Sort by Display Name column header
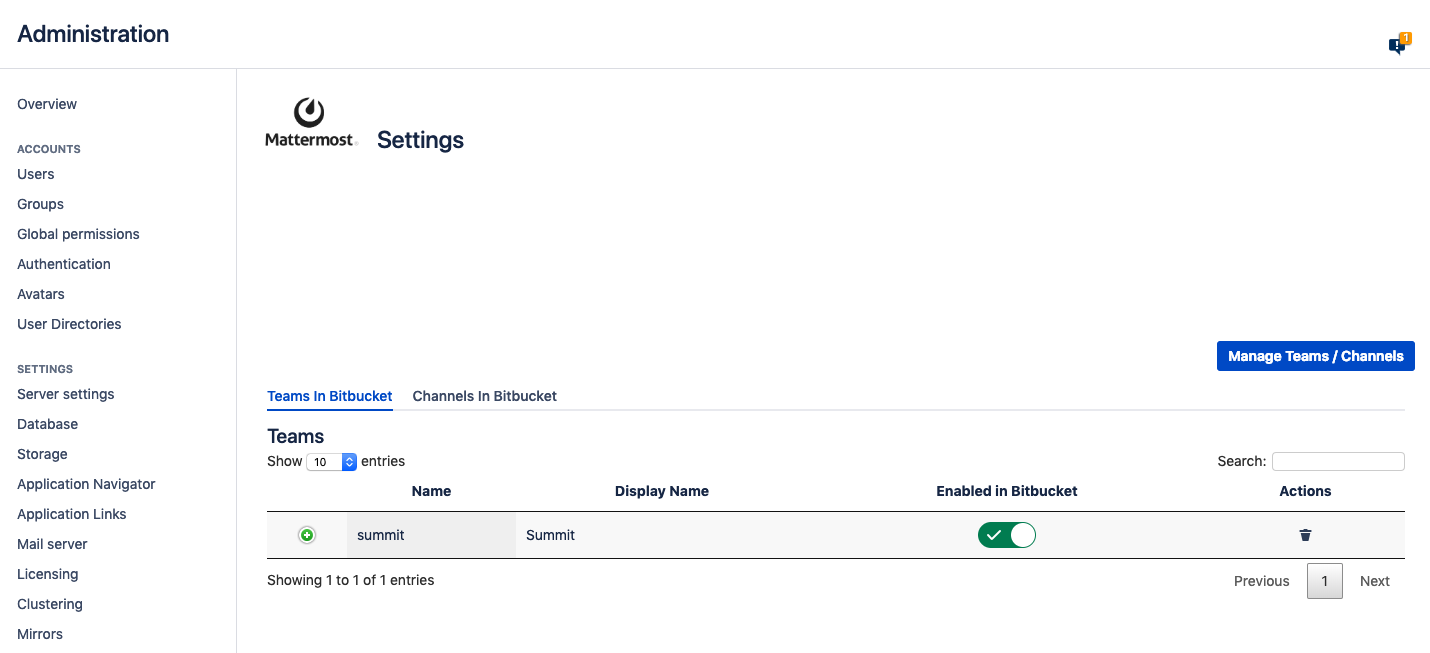Image resolution: width=1430 pixels, height=653 pixels. (661, 491)
